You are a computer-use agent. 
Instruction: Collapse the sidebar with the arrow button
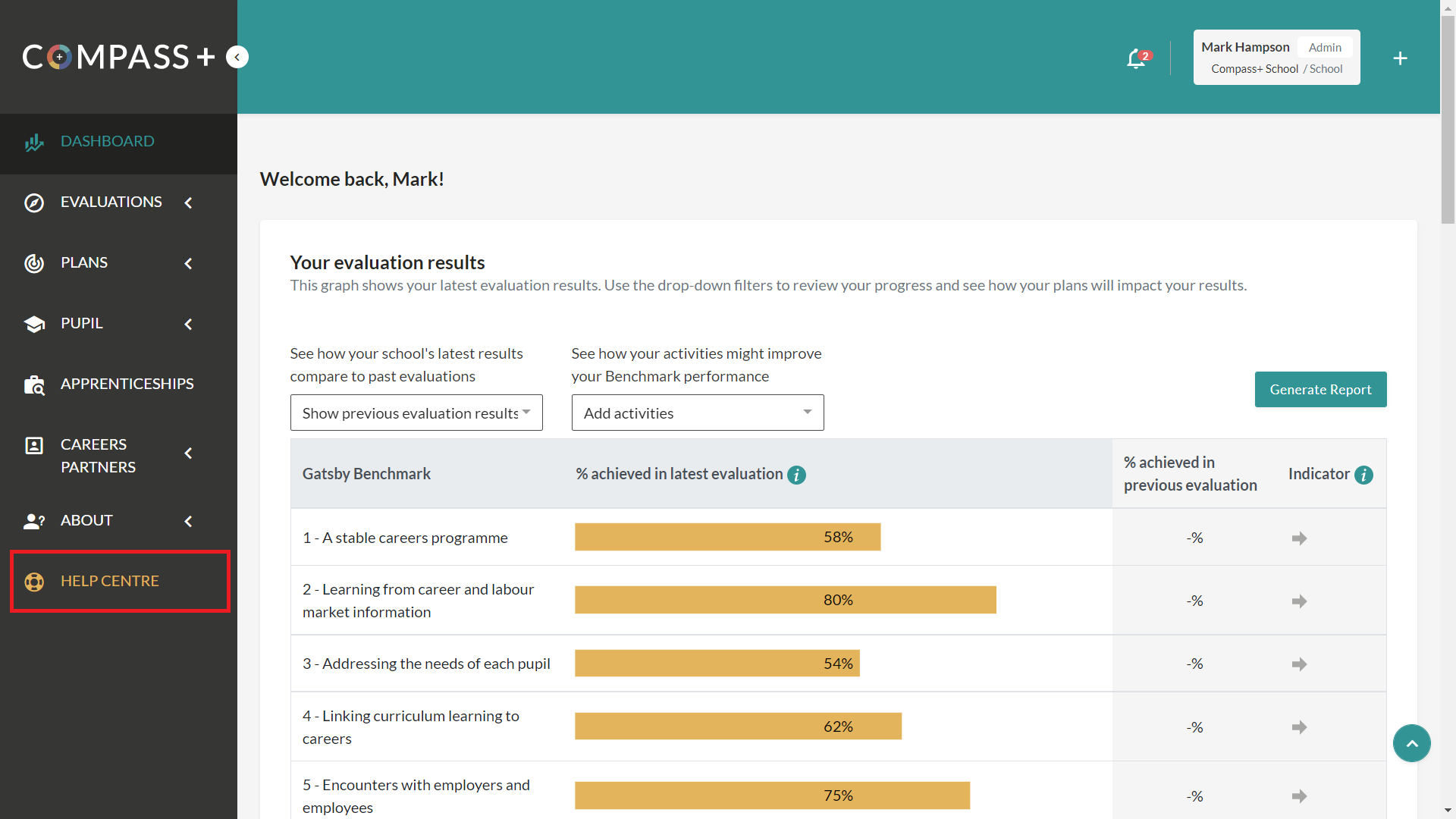[237, 58]
